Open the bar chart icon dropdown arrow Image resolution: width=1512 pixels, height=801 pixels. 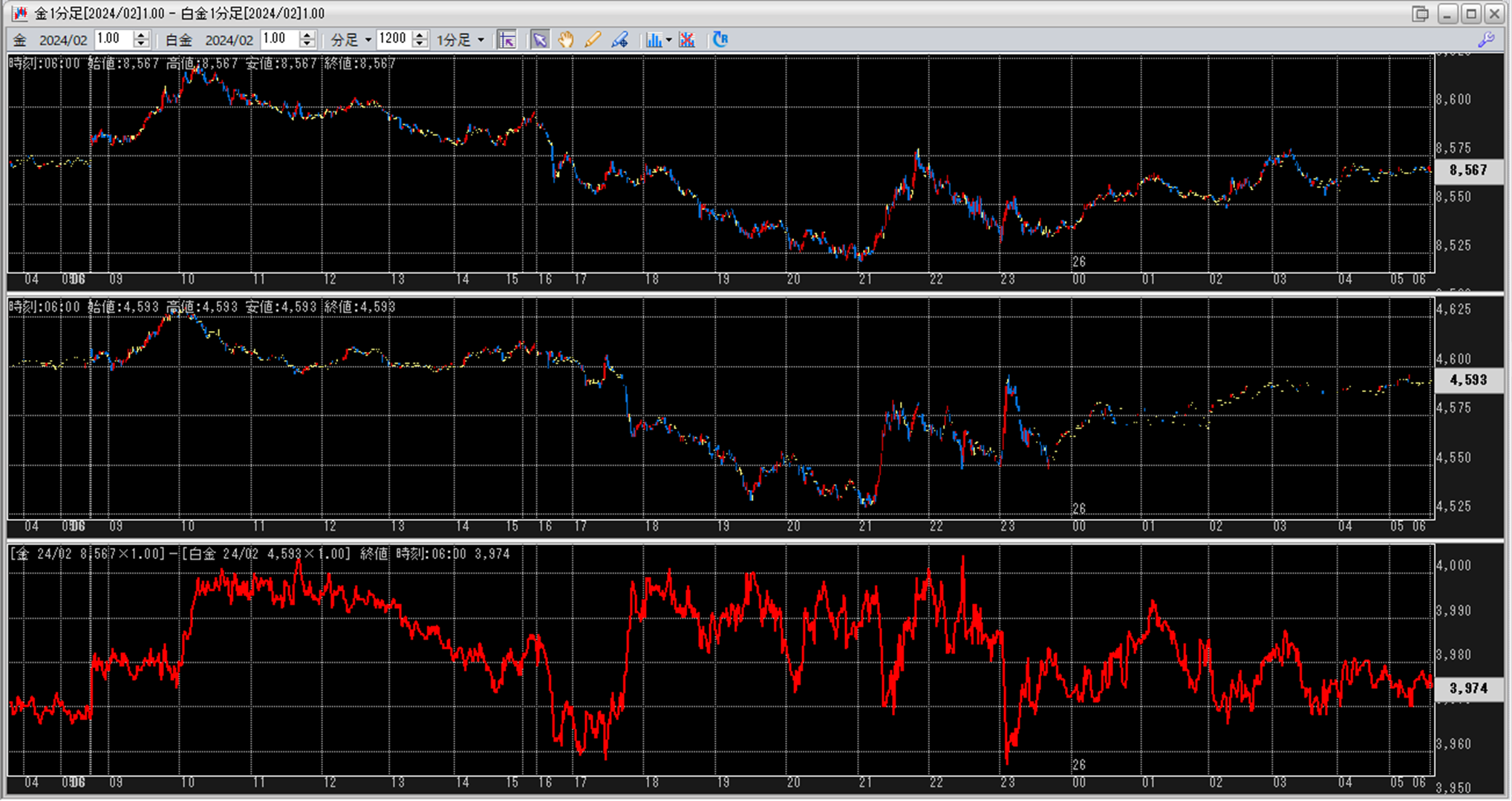pyautogui.click(x=669, y=40)
